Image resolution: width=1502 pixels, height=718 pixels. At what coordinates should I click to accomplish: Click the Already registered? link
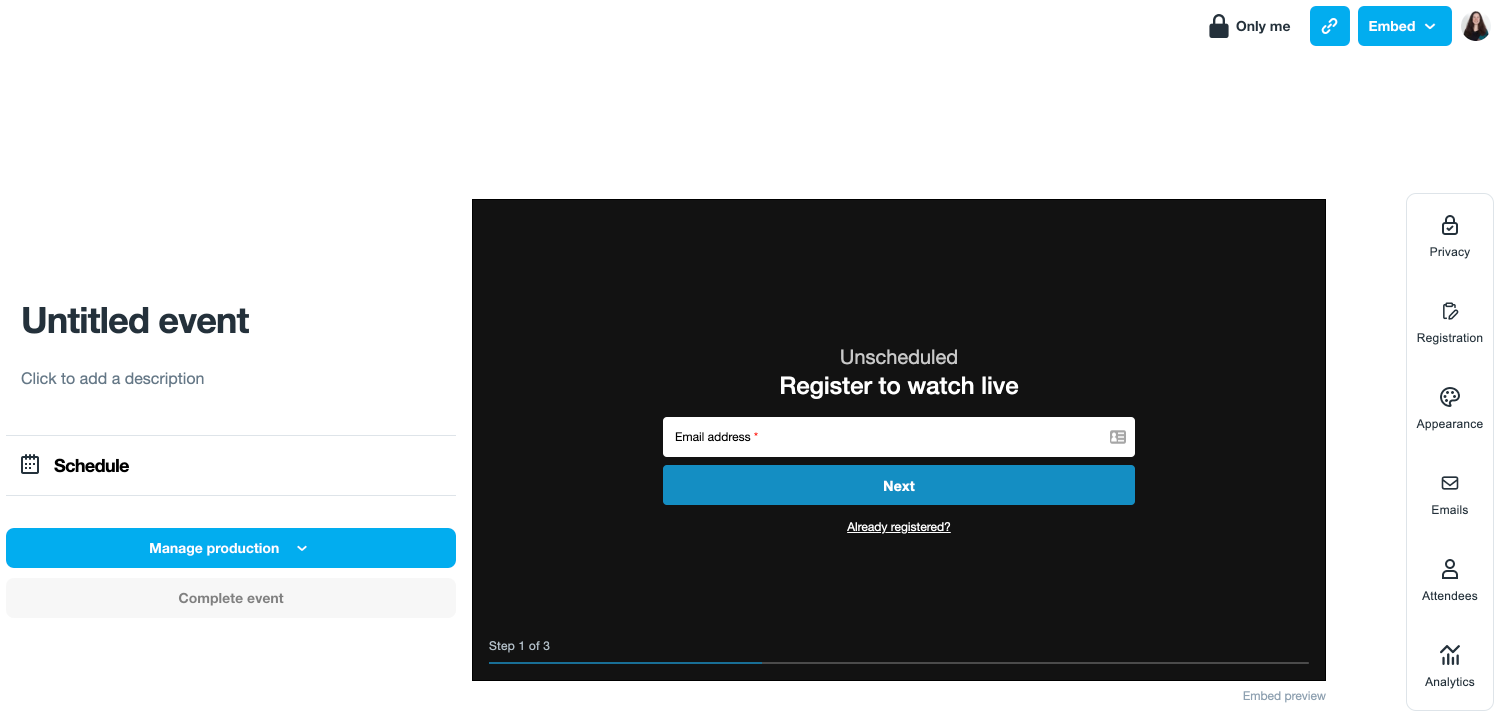pyautogui.click(x=898, y=527)
